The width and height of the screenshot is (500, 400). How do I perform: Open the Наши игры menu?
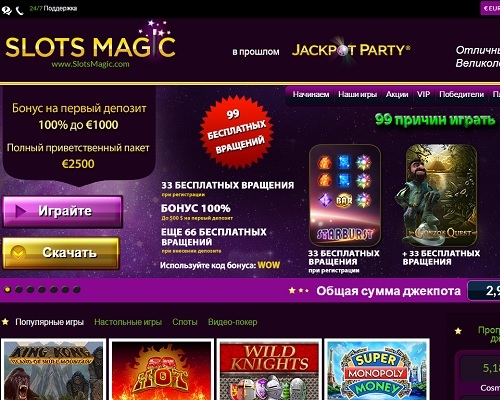pos(357,95)
